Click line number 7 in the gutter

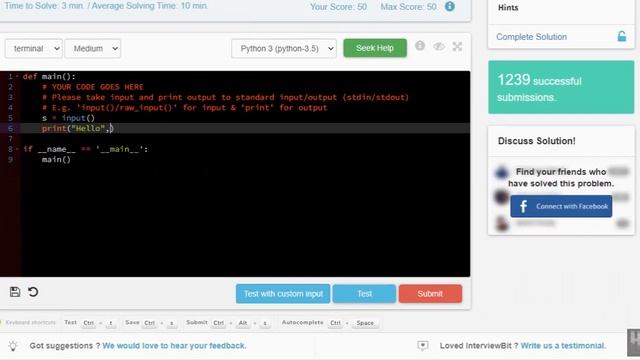point(11,139)
